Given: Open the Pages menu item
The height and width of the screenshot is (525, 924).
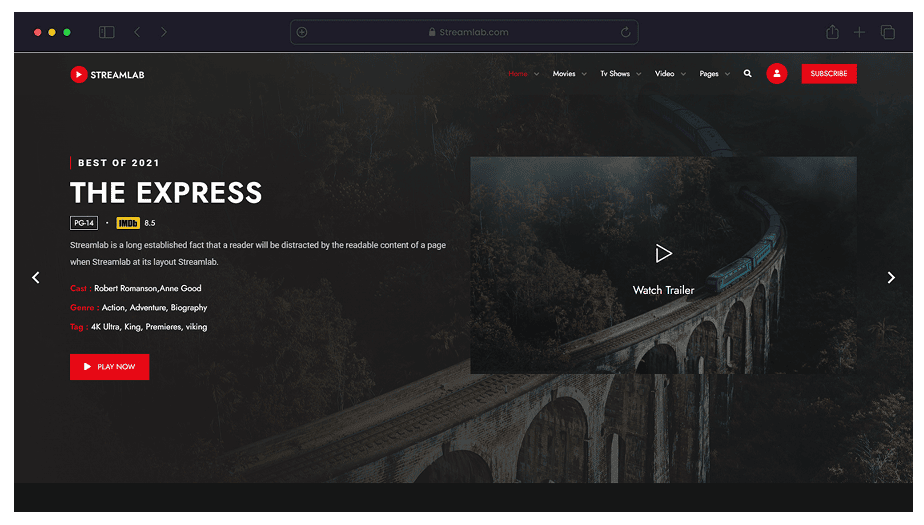Looking at the screenshot, I should point(714,74).
